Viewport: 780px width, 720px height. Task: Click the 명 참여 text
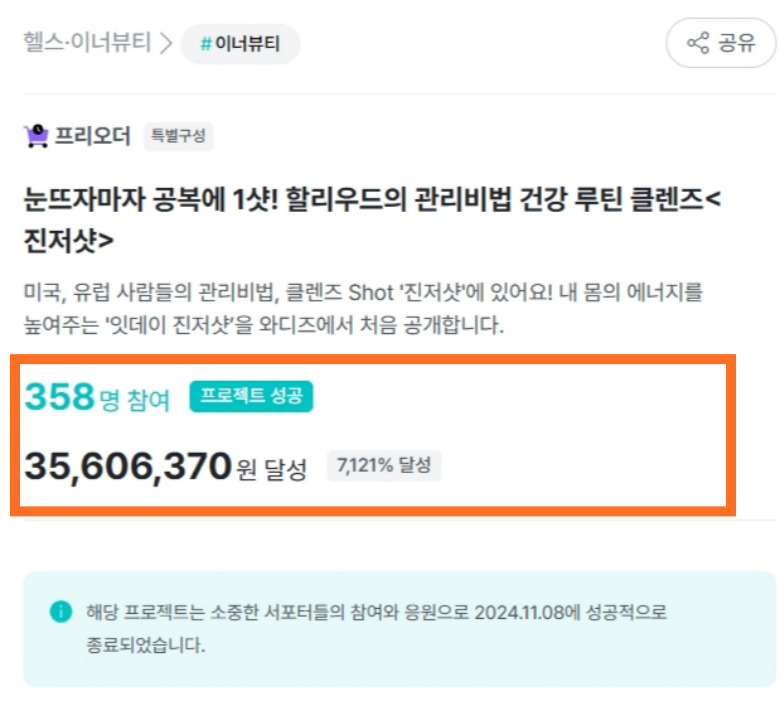tap(135, 400)
